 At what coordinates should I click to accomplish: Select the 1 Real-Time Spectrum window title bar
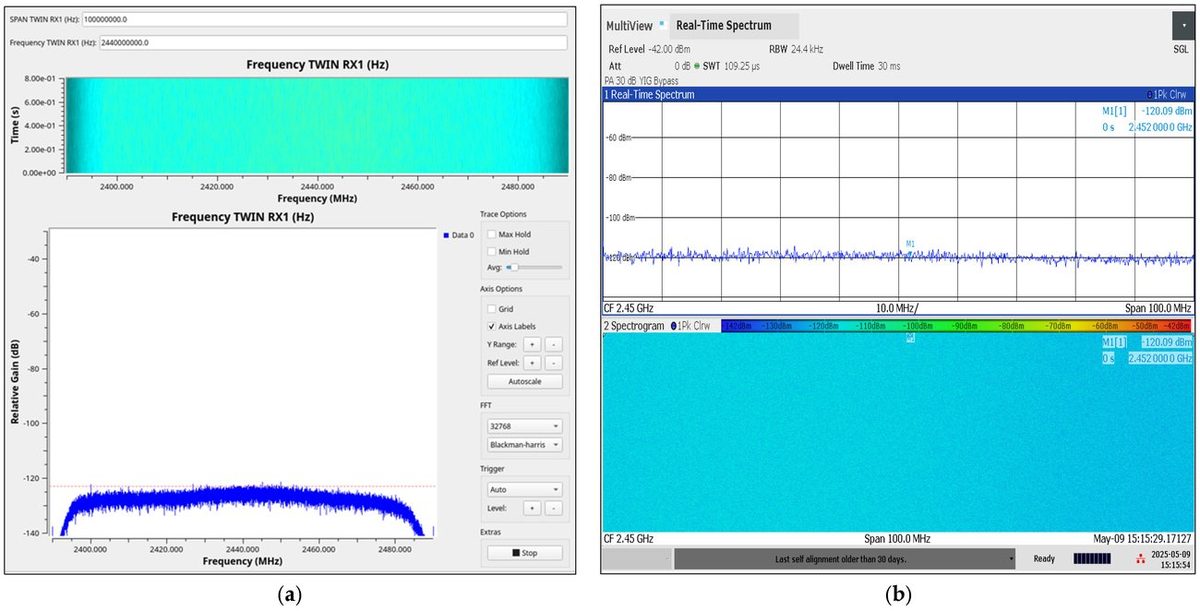[897, 94]
